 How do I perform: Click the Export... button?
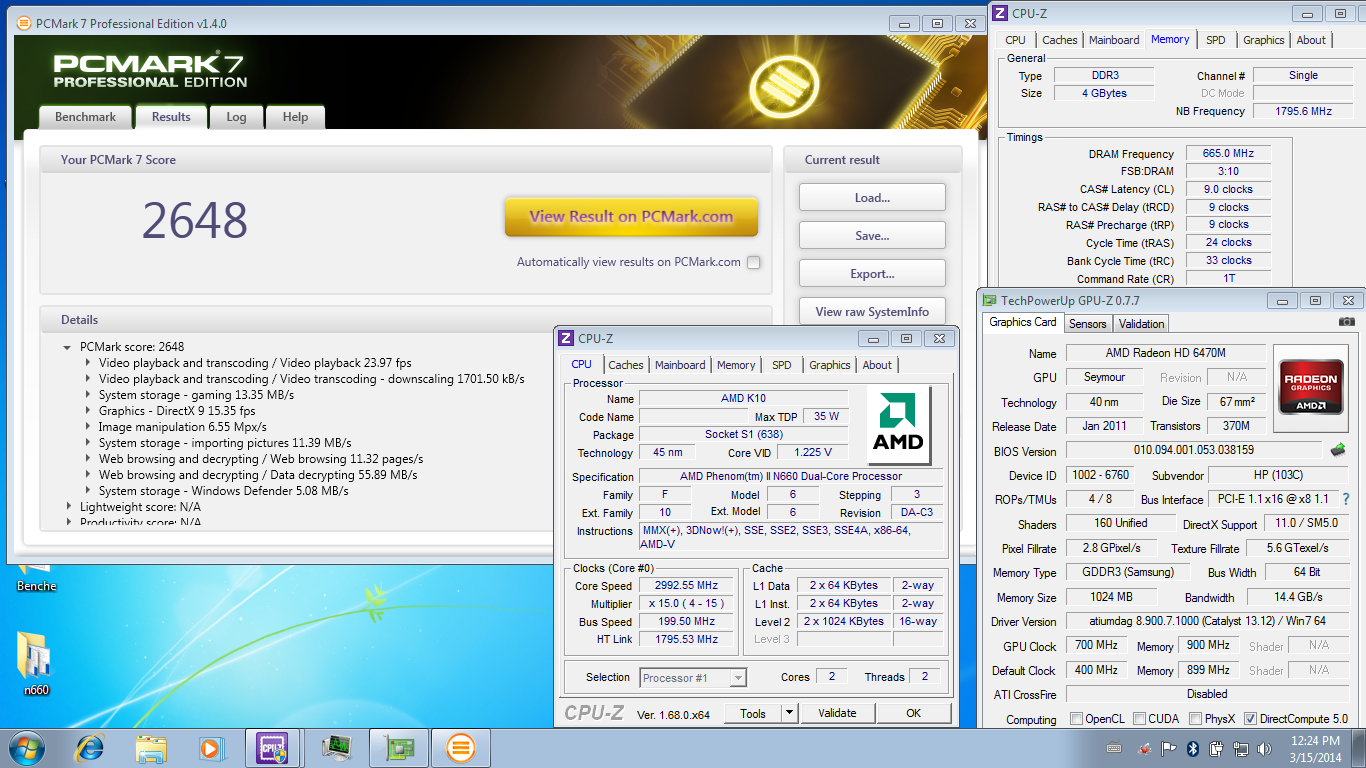(x=872, y=274)
